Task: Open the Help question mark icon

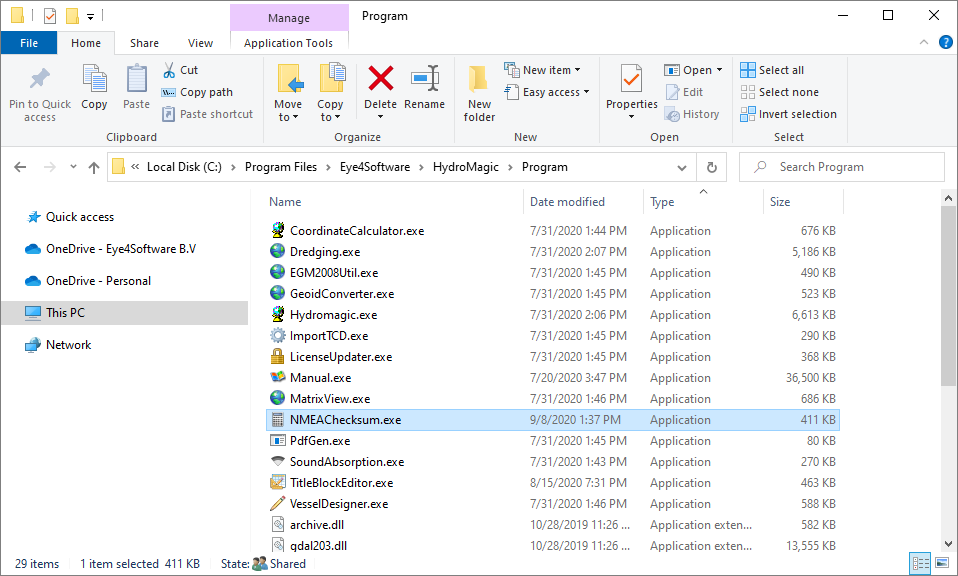Action: click(x=945, y=42)
